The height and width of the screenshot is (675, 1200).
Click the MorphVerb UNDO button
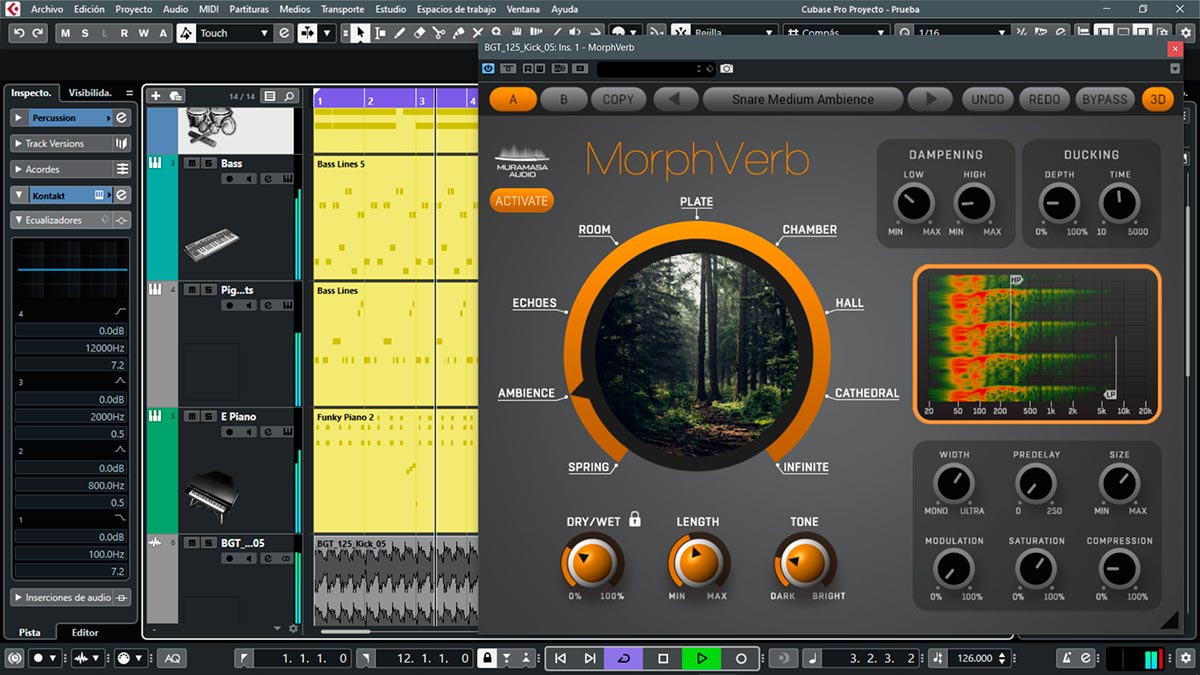(988, 99)
